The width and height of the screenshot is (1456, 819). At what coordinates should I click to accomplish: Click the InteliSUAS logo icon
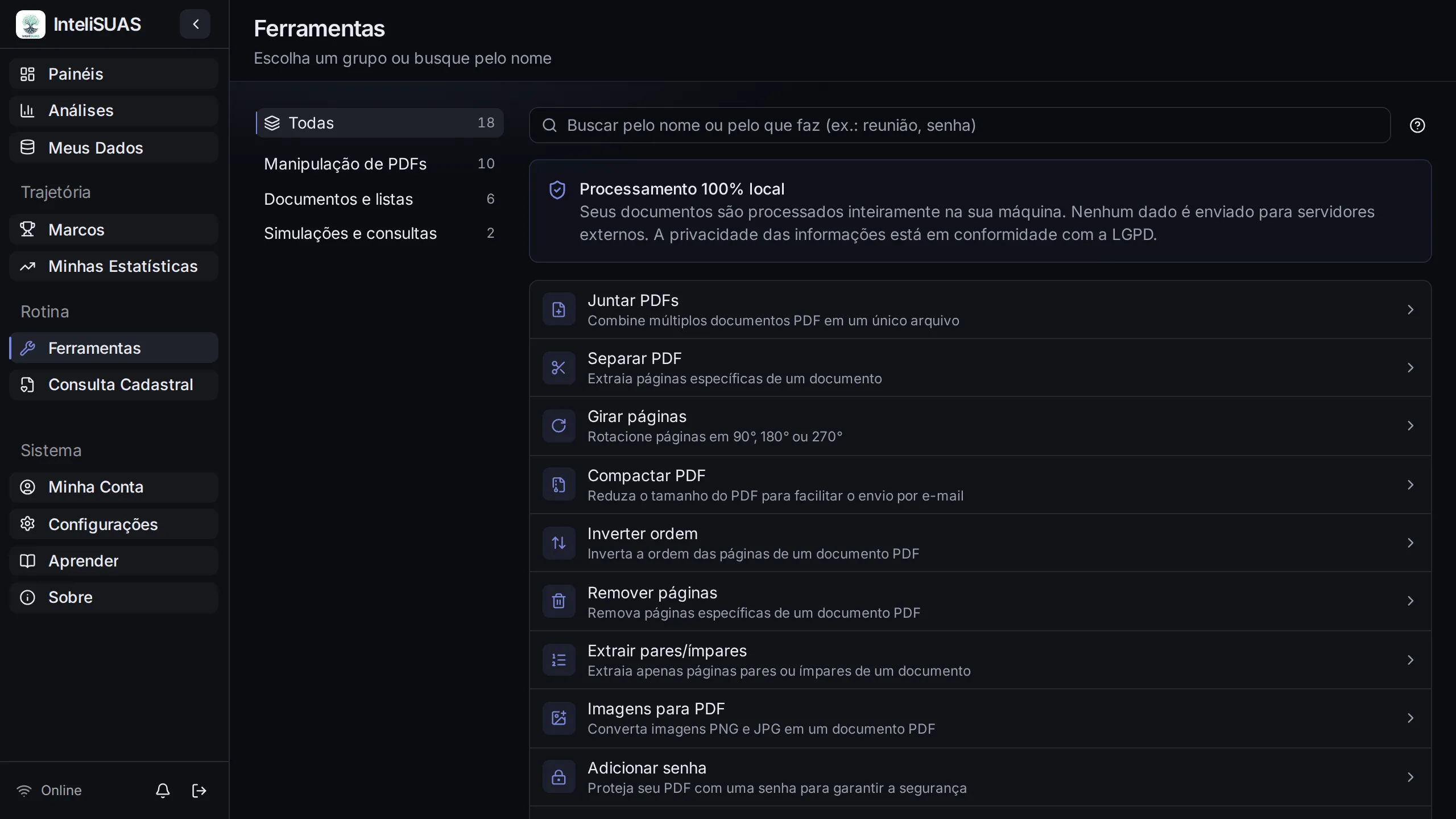click(31, 24)
